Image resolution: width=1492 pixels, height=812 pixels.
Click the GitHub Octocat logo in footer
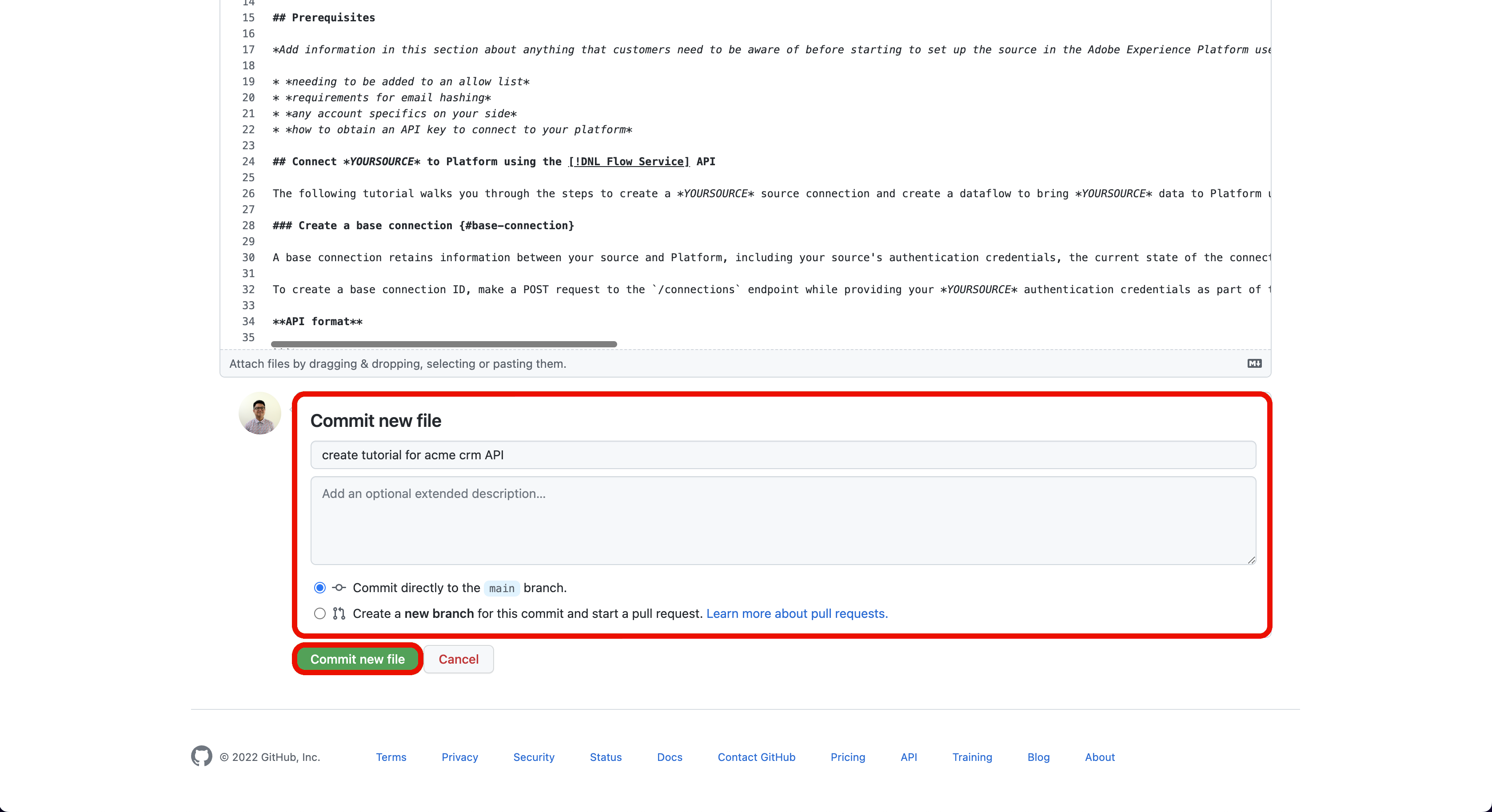point(202,756)
